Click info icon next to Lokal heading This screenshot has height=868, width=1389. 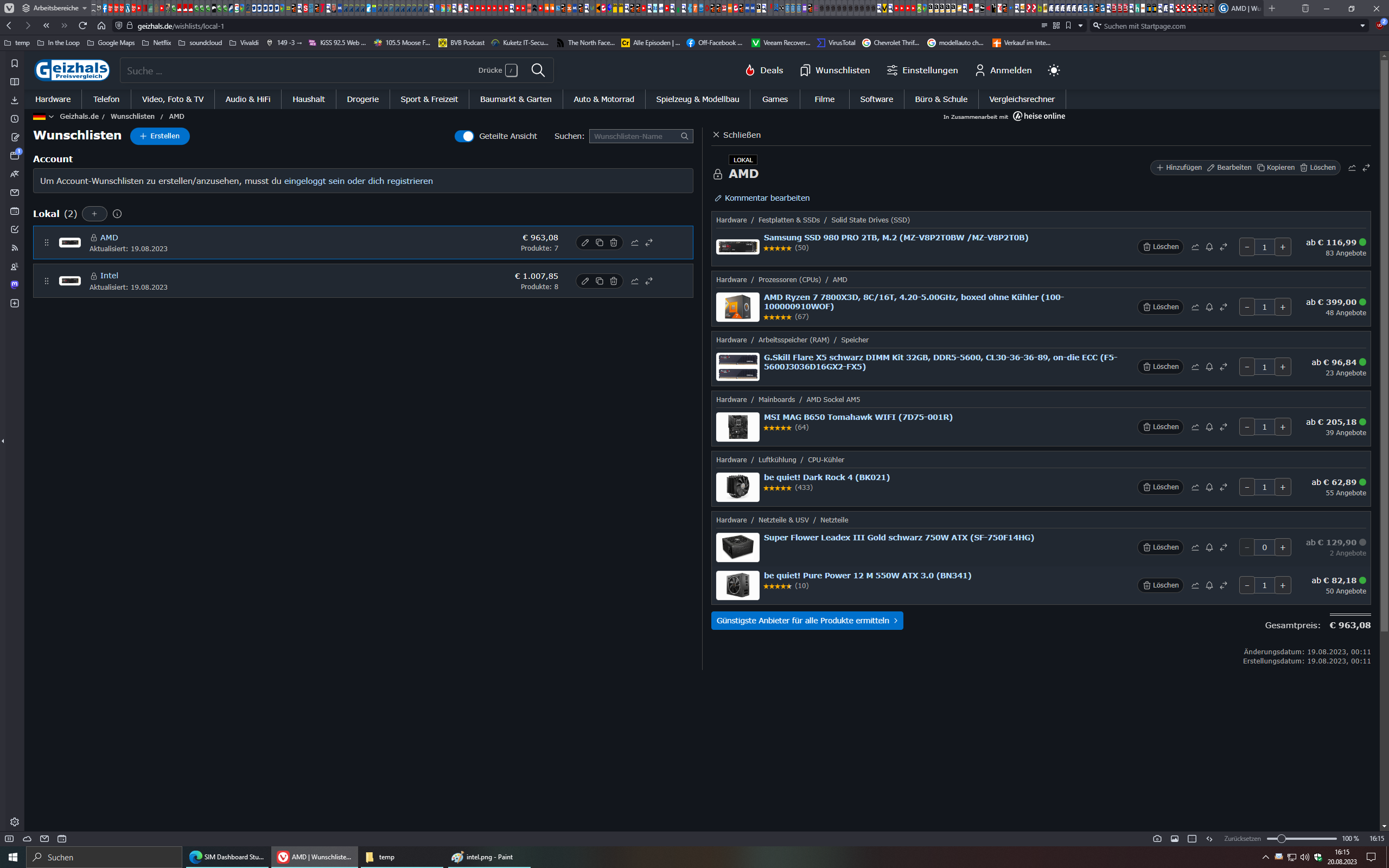[x=117, y=214]
